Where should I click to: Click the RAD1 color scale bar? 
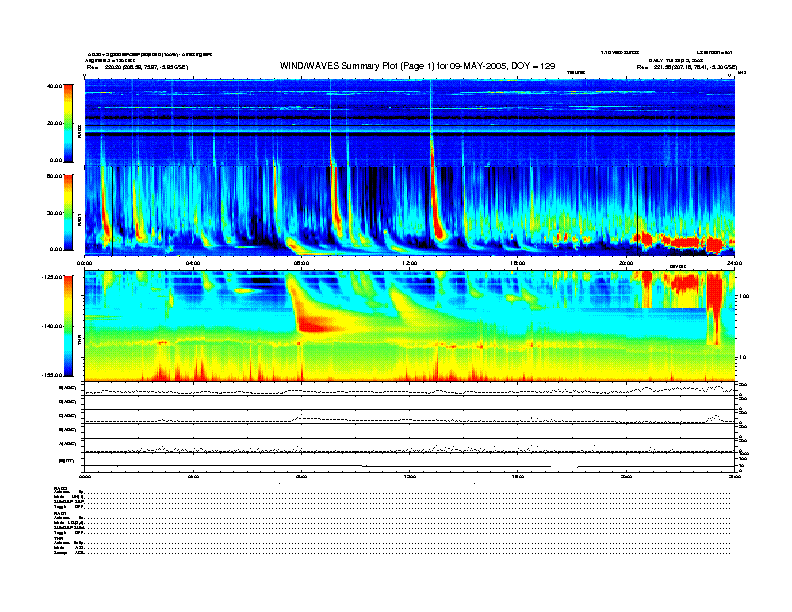68,212
